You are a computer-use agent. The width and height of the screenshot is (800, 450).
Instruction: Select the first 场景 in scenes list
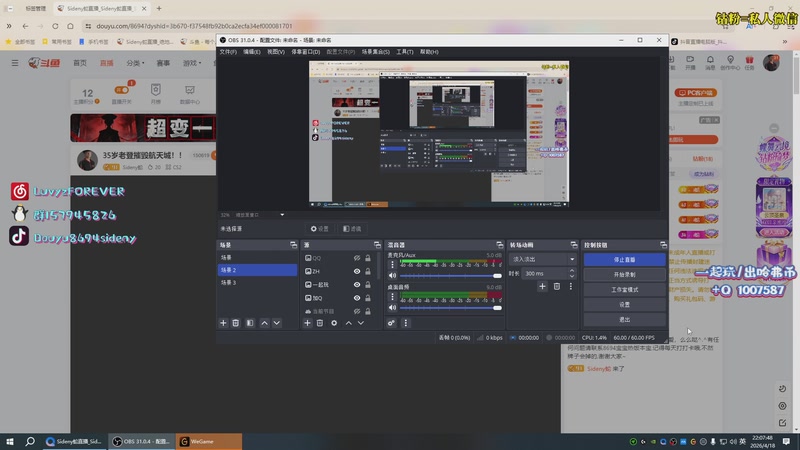coord(257,258)
